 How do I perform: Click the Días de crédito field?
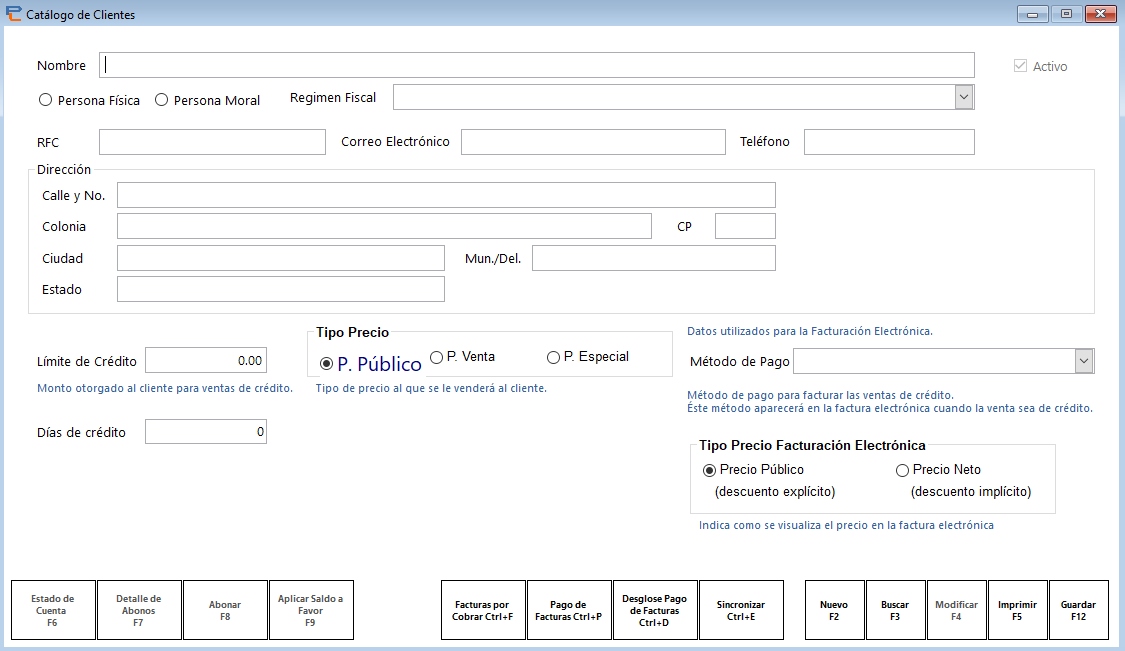[206, 431]
